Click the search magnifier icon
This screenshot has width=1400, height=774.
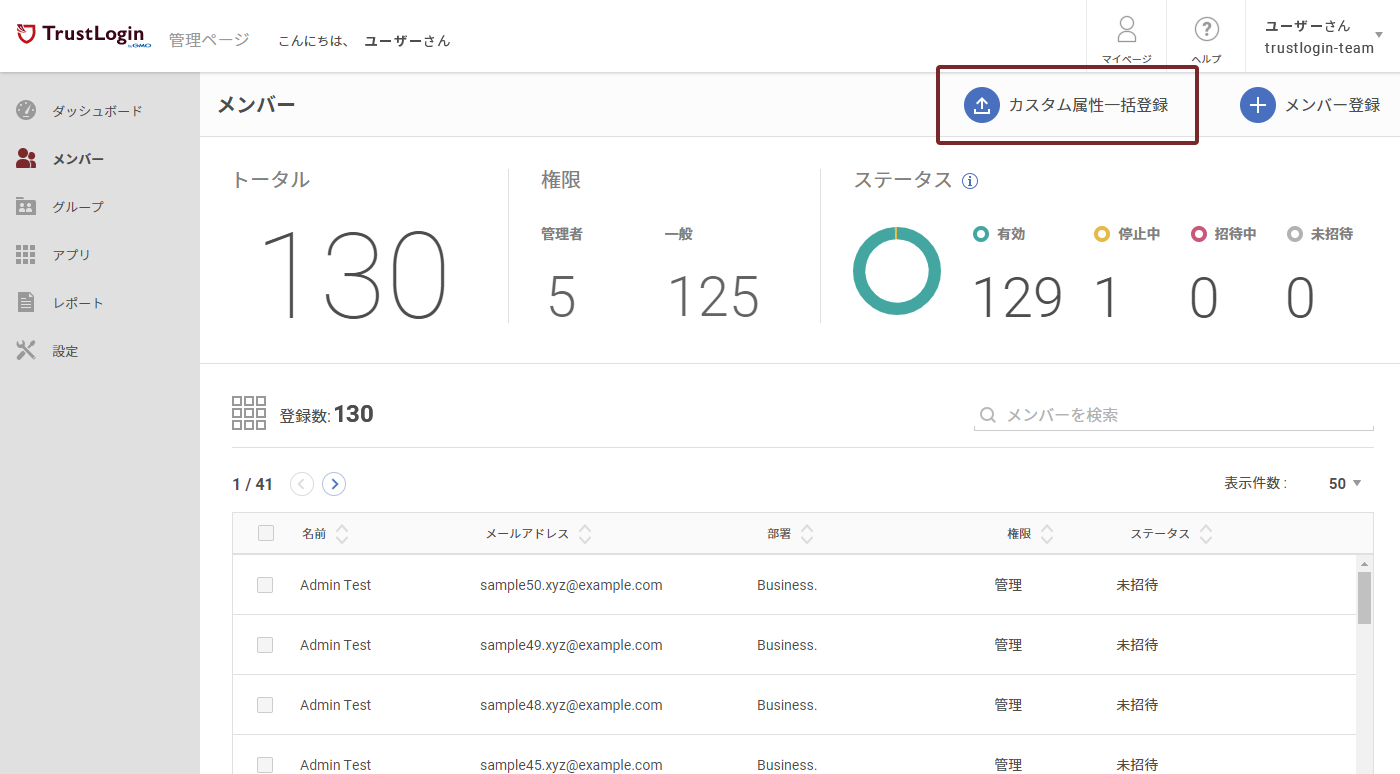(x=987, y=415)
